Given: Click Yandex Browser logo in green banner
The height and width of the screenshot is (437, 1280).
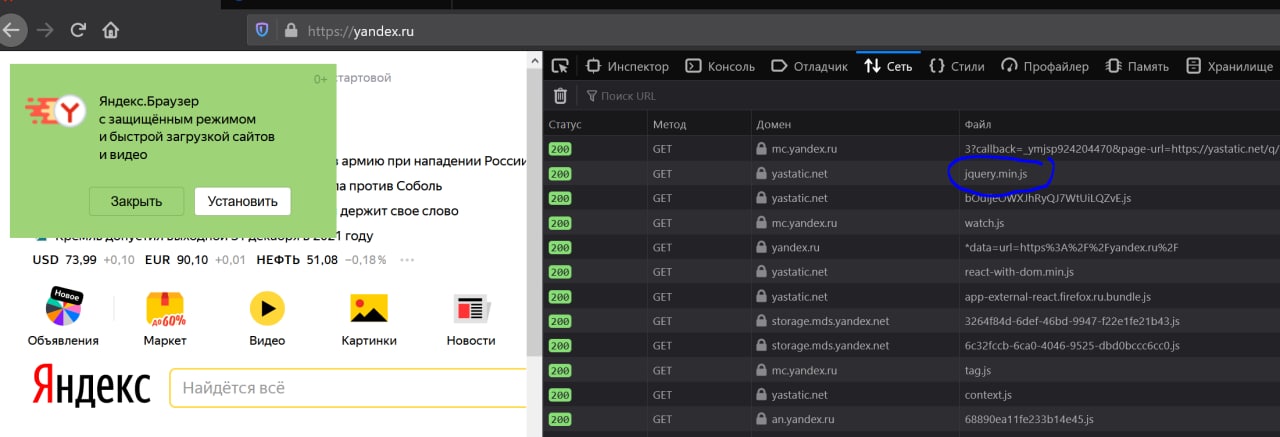Looking at the screenshot, I should point(55,113).
